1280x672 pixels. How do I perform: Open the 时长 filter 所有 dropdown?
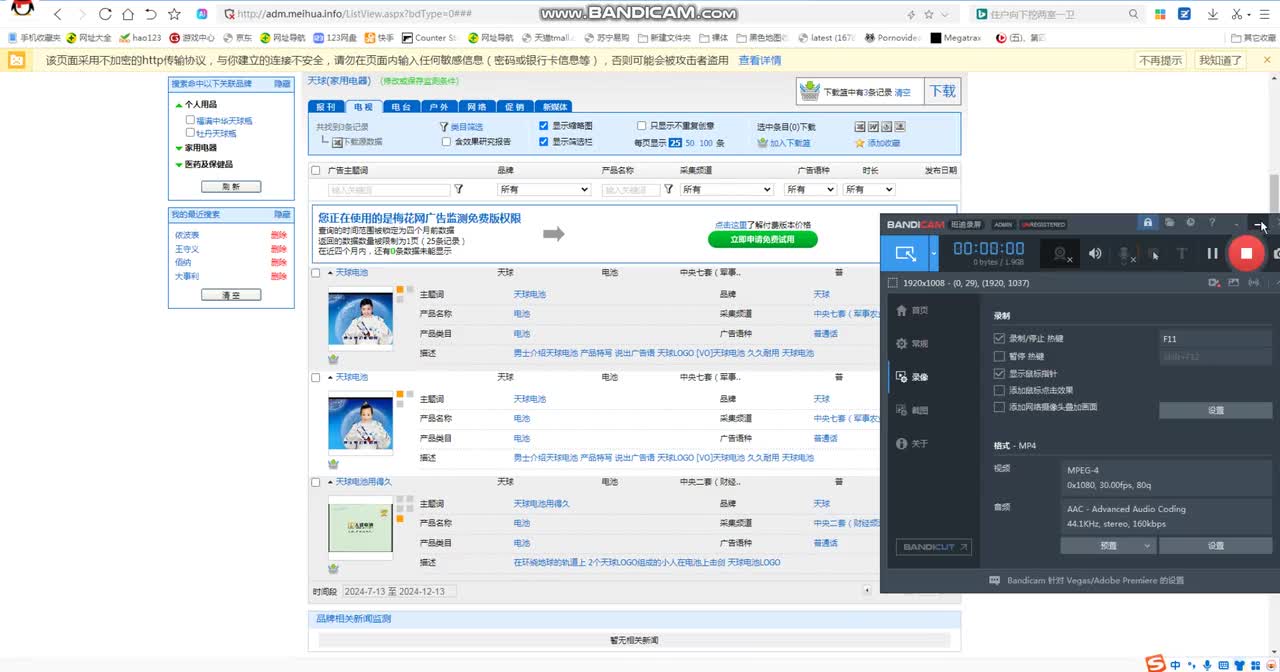click(869, 189)
